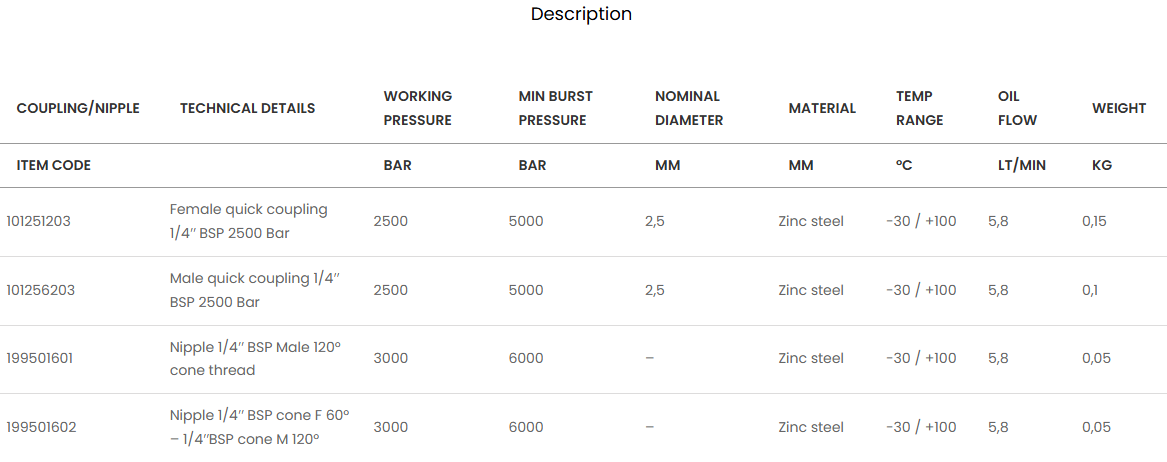Click the Technical Details column header
Image resolution: width=1167 pixels, height=462 pixels.
(247, 108)
